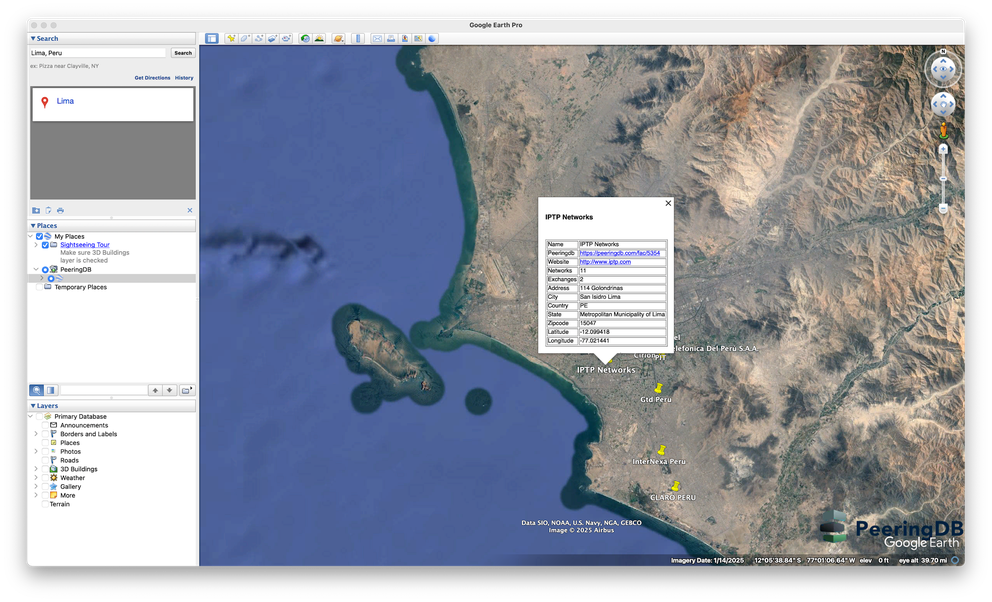The image size is (992, 602).
Task: Expand the Sightseeing Tour tree node
Action: point(36,245)
